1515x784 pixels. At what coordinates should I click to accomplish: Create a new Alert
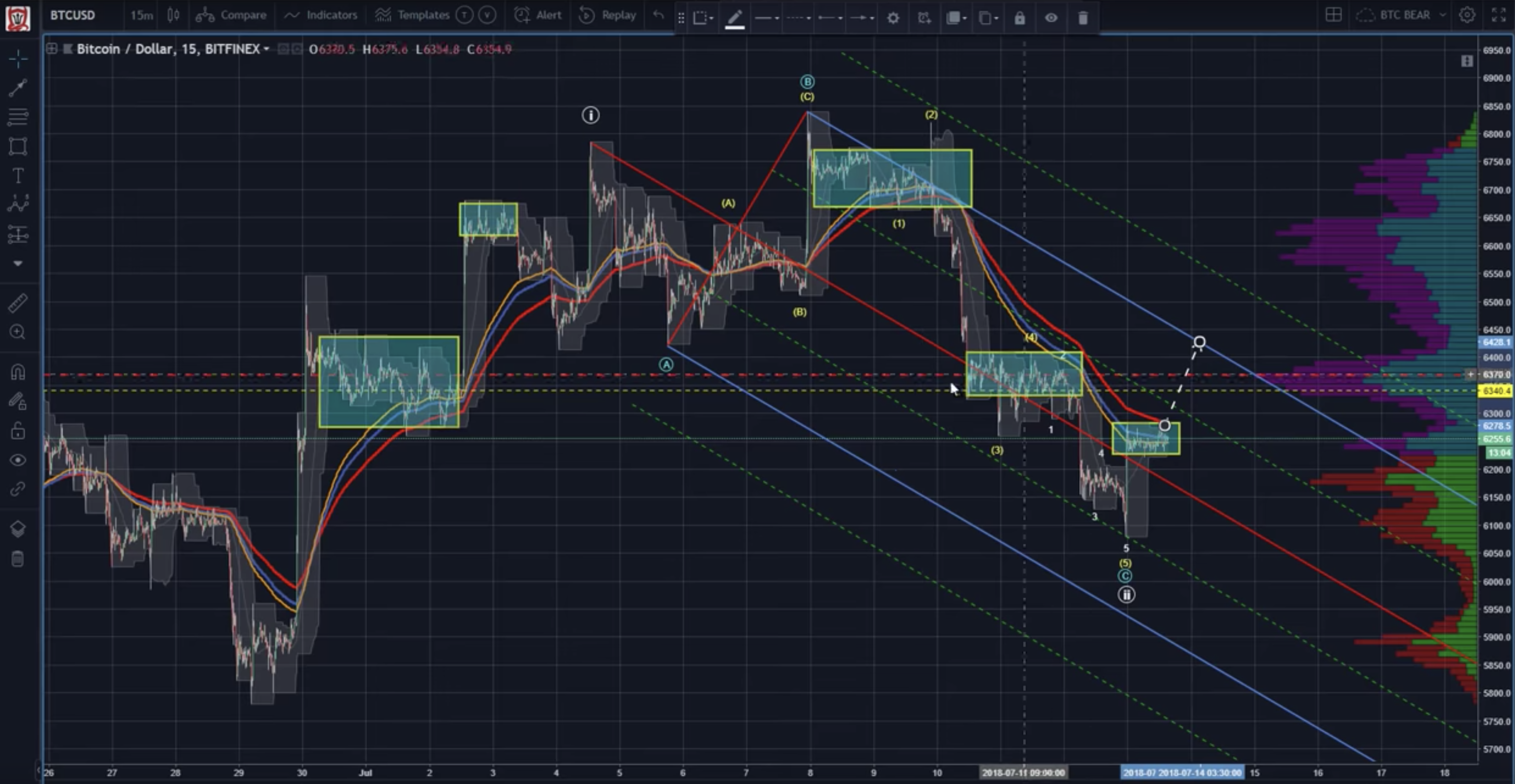tap(538, 15)
